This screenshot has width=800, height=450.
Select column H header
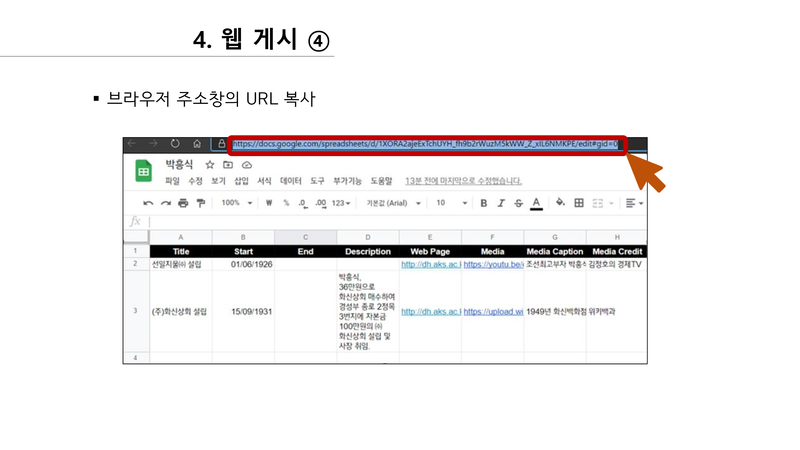point(617,237)
